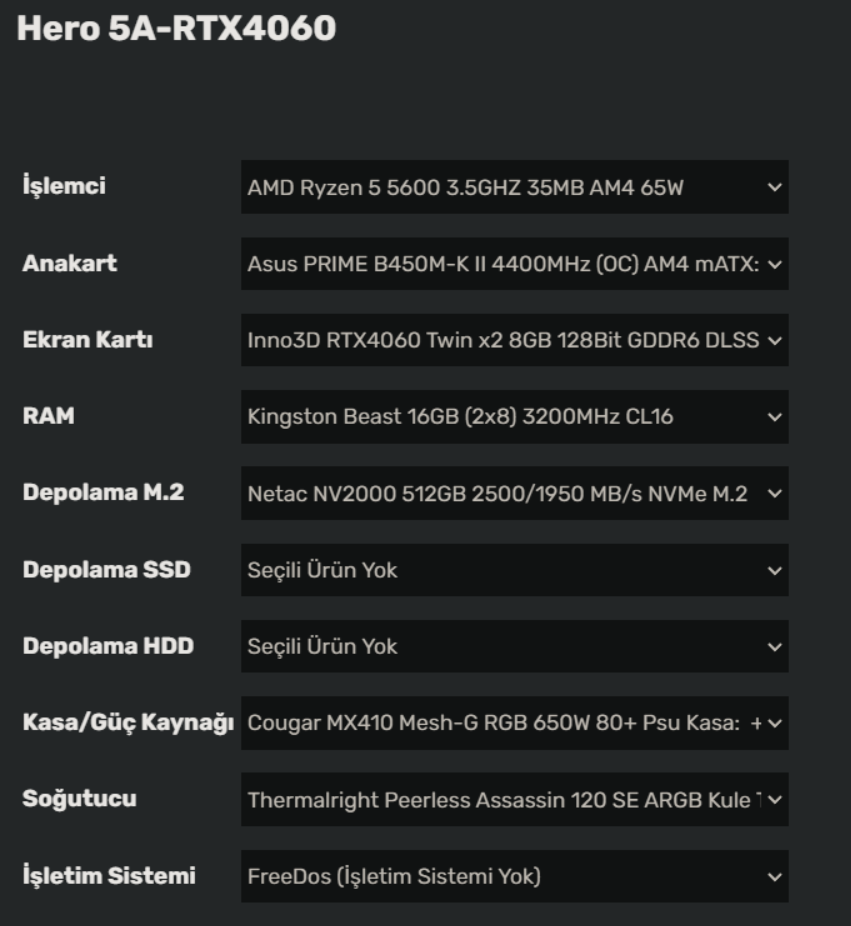Click the chevron arrow on İşlemci row
851x926 pixels.
click(x=775, y=187)
